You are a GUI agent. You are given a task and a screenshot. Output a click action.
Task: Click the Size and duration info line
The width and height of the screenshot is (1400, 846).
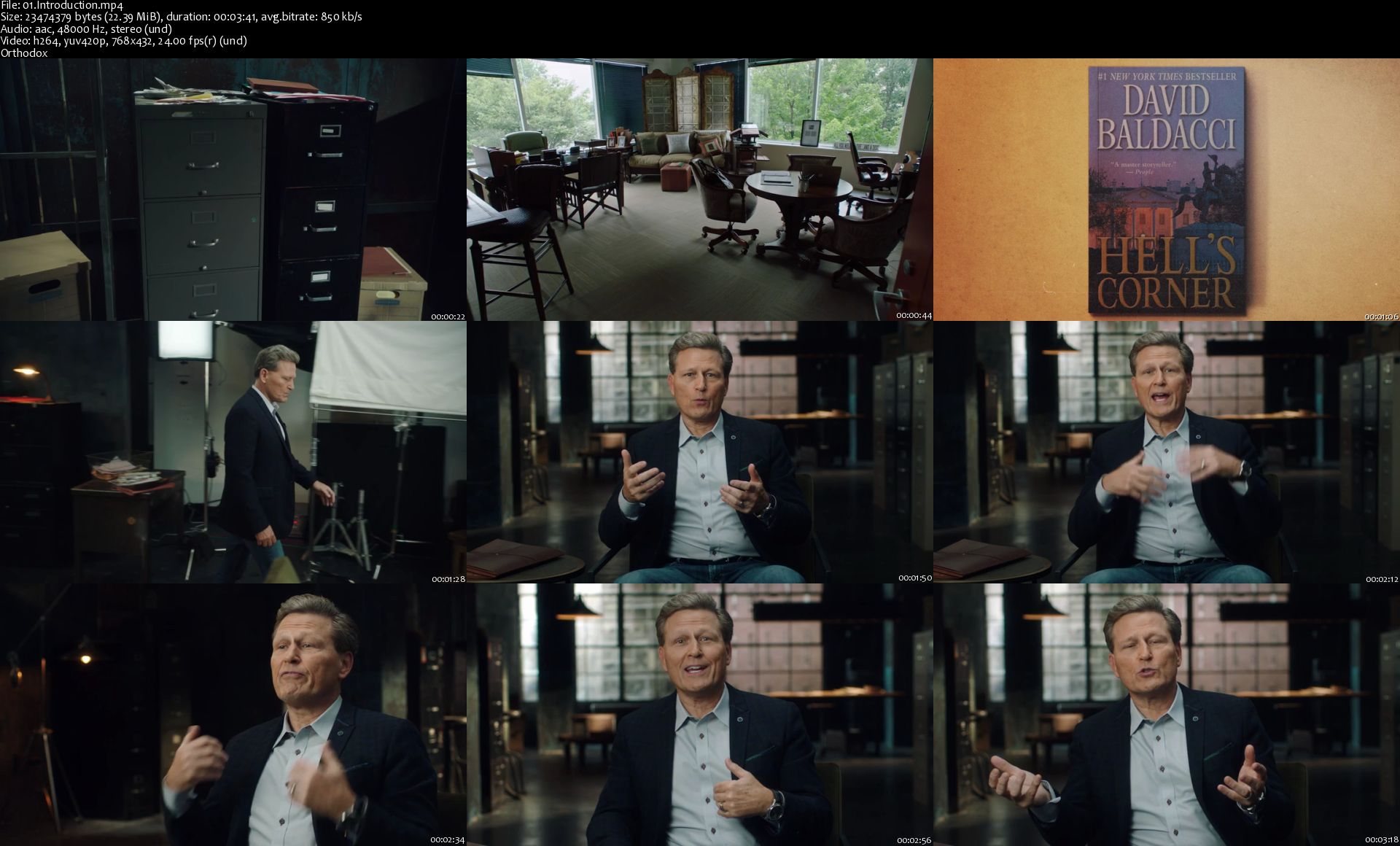182,18
